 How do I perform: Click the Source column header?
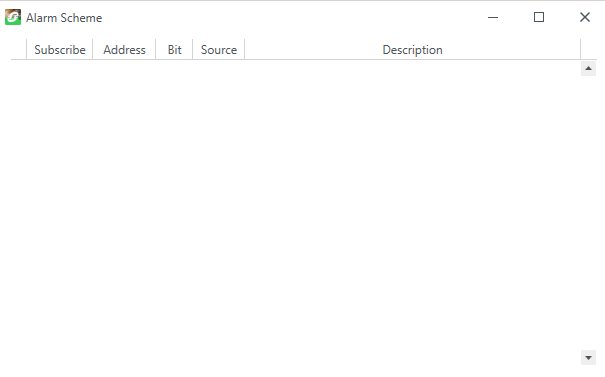[219, 50]
